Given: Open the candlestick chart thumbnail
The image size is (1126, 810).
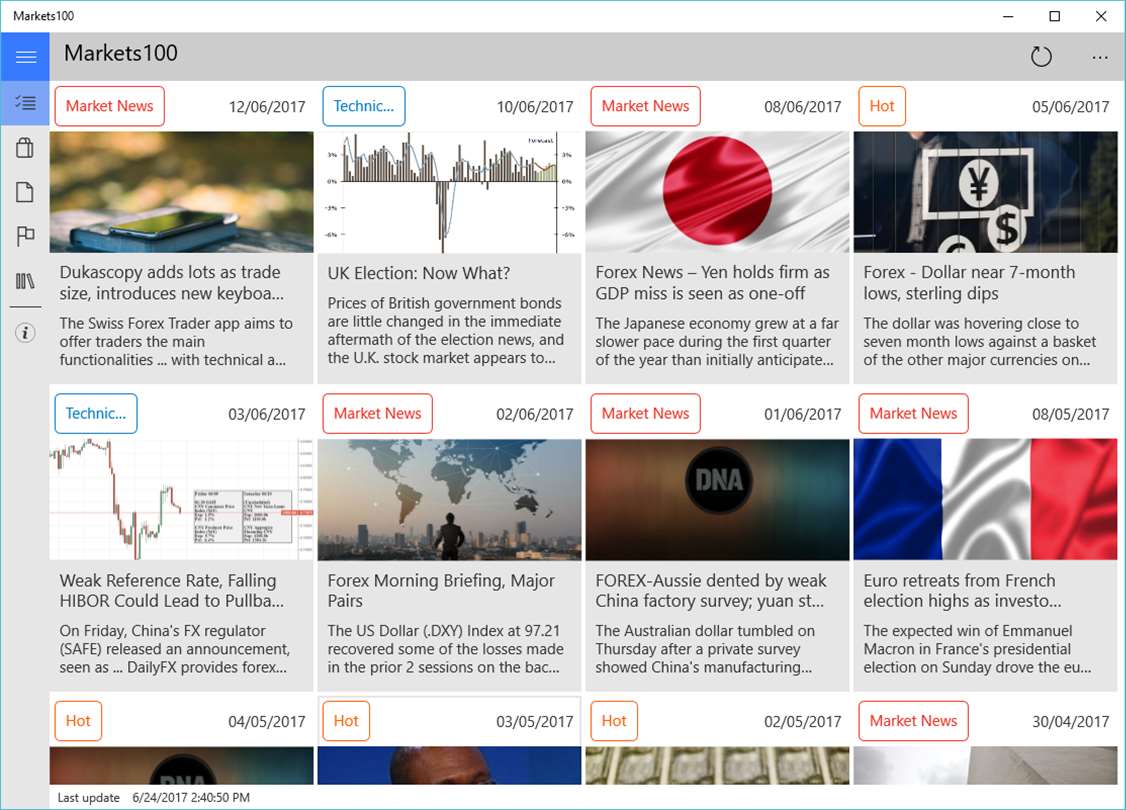Looking at the screenshot, I should point(182,500).
